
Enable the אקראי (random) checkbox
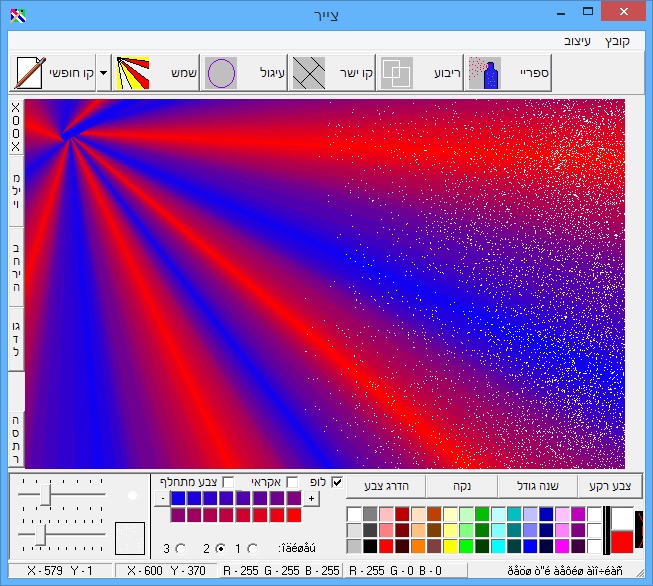tap(292, 482)
